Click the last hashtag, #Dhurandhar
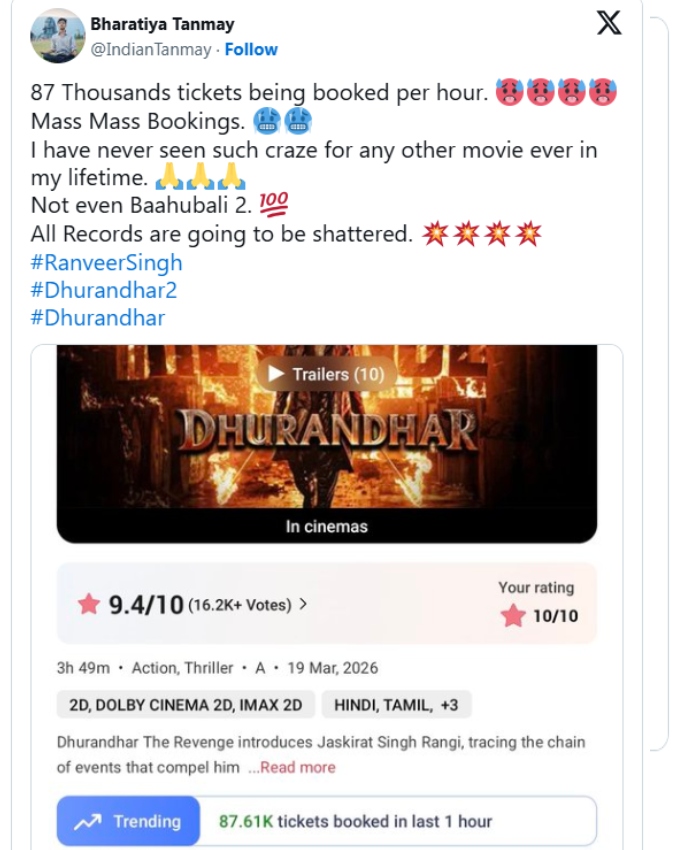 tap(98, 318)
